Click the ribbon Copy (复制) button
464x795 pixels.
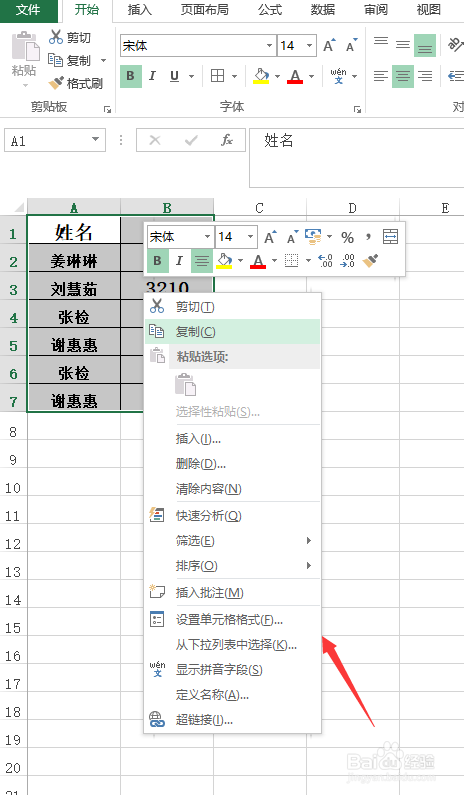[69, 60]
